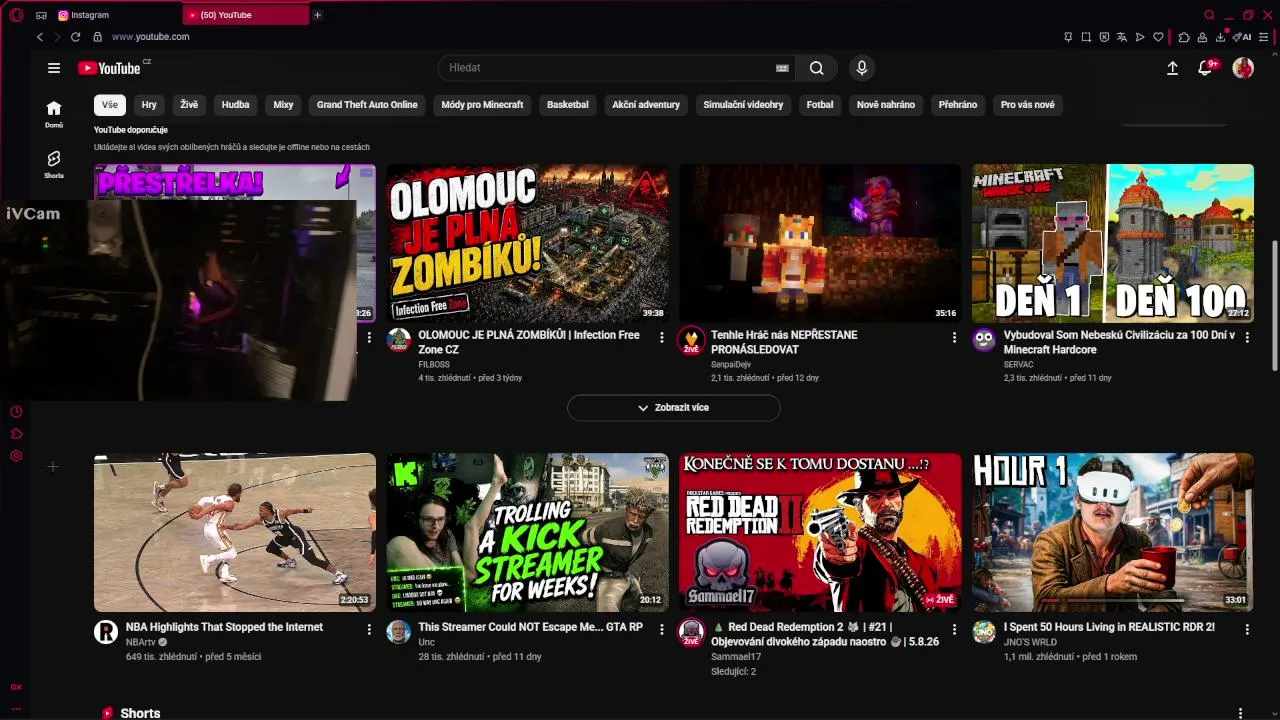This screenshot has width=1280, height=720.
Task: Select the Mixy filter chip
Action: pos(283,105)
